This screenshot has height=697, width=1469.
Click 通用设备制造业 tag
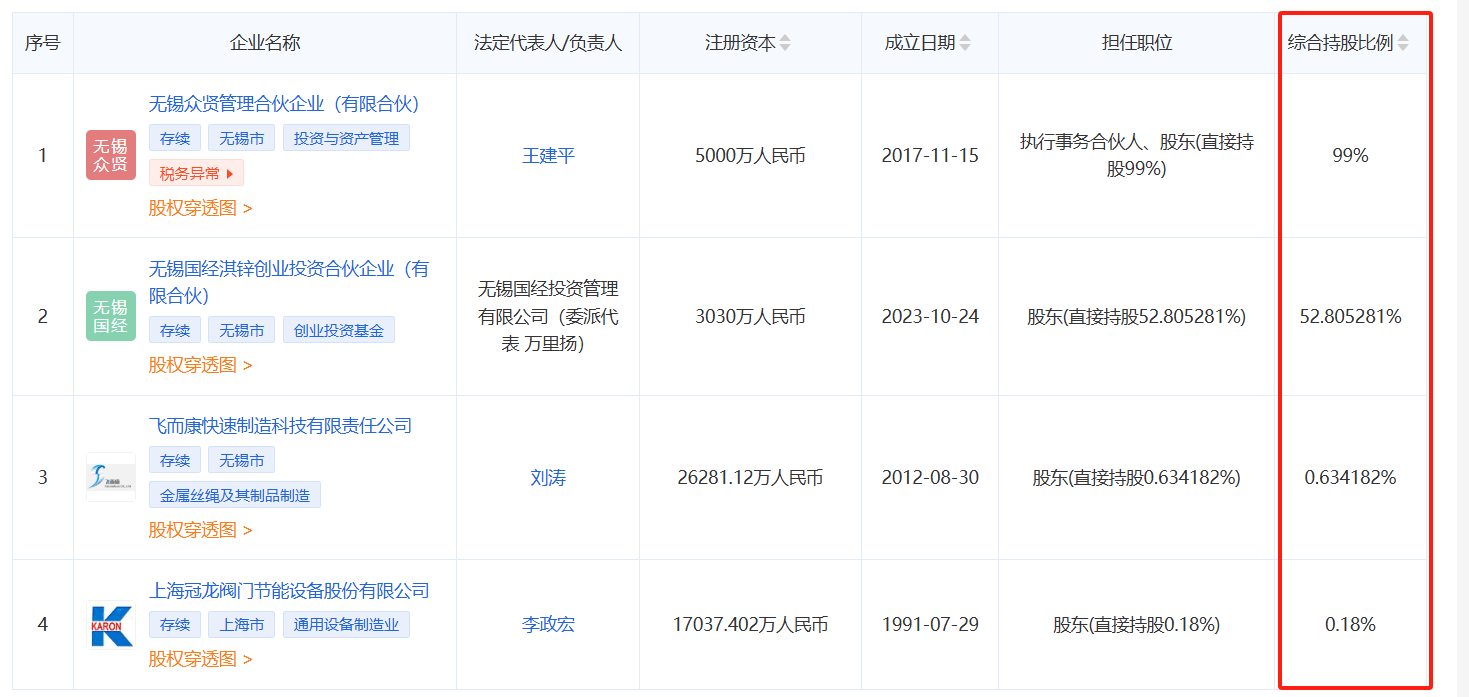coord(346,625)
